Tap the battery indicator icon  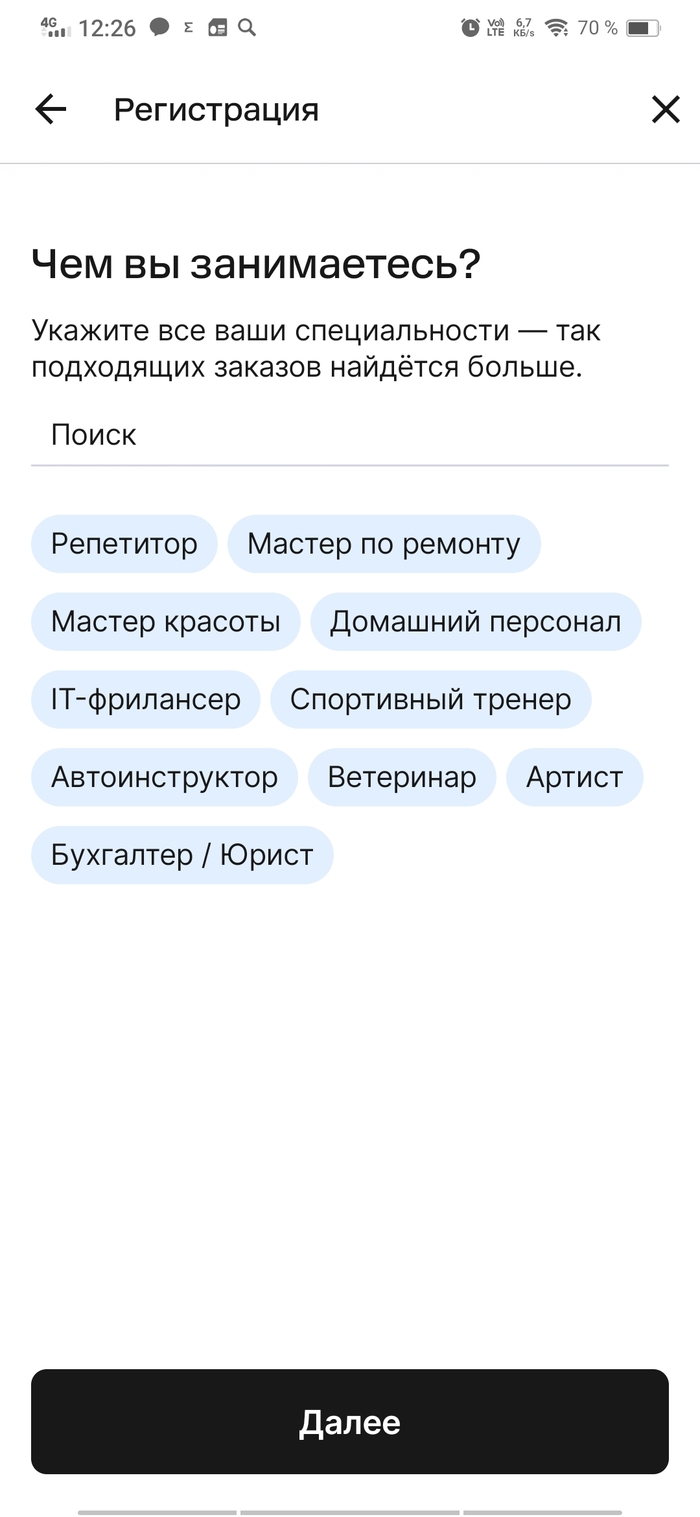pyautogui.click(x=643, y=28)
